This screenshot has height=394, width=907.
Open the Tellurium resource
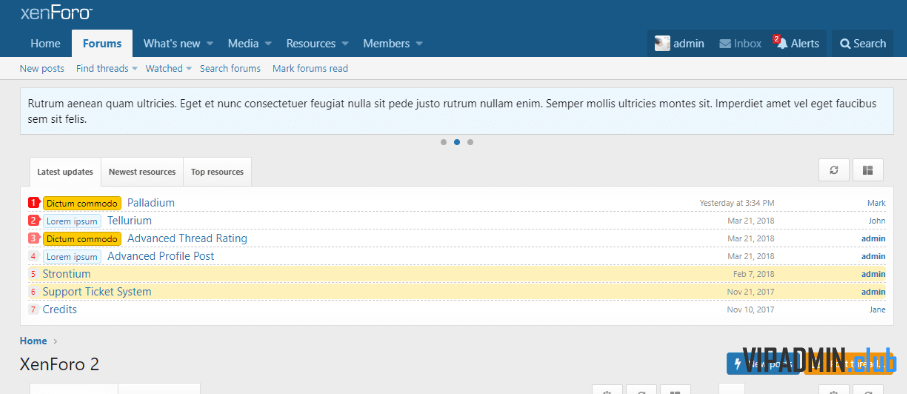[130, 220]
